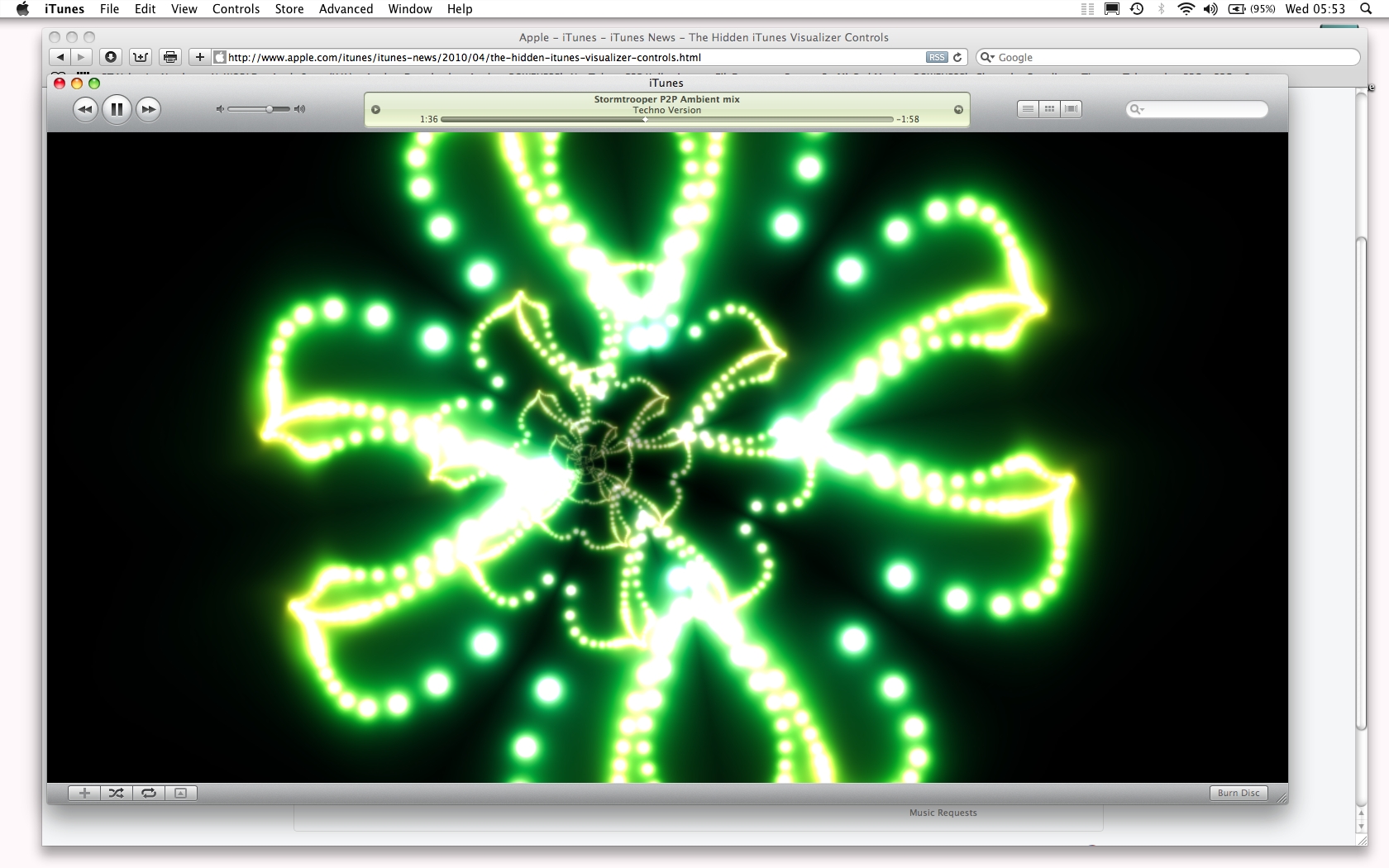The width and height of the screenshot is (1389, 868).
Task: Click the song title Stormtrooper P2P Ambient mix
Action: 666,99
